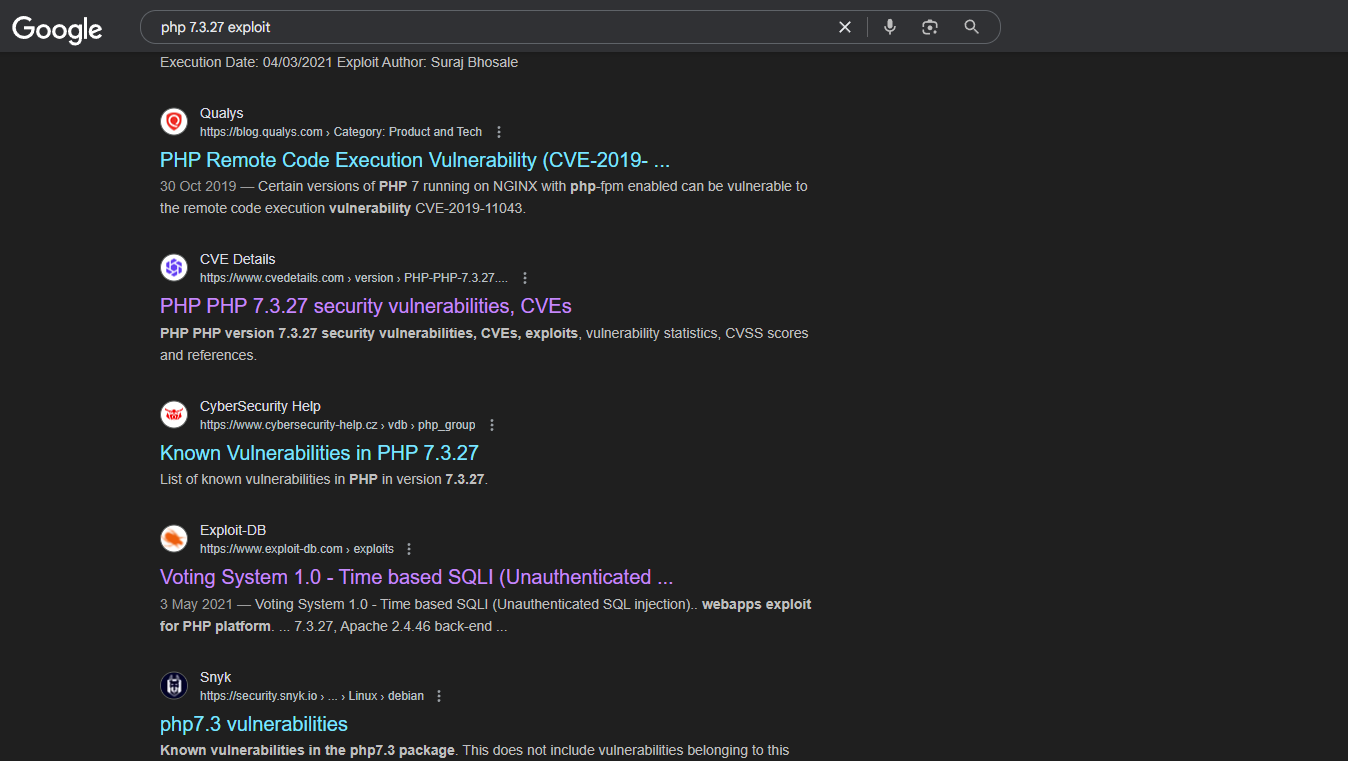The height and width of the screenshot is (761, 1348).
Task: Open more options for CyberSecurity Help result
Action: click(492, 425)
